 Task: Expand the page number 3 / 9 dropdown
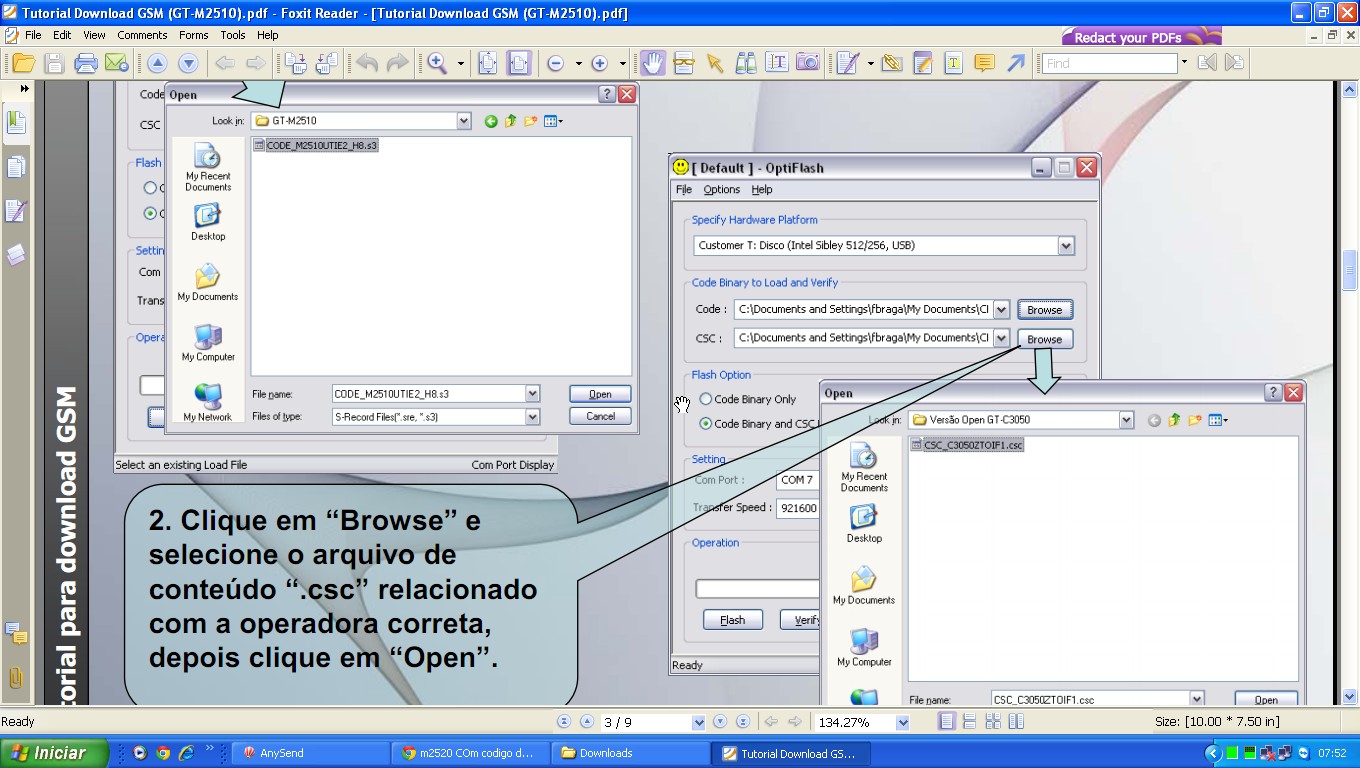[698, 722]
